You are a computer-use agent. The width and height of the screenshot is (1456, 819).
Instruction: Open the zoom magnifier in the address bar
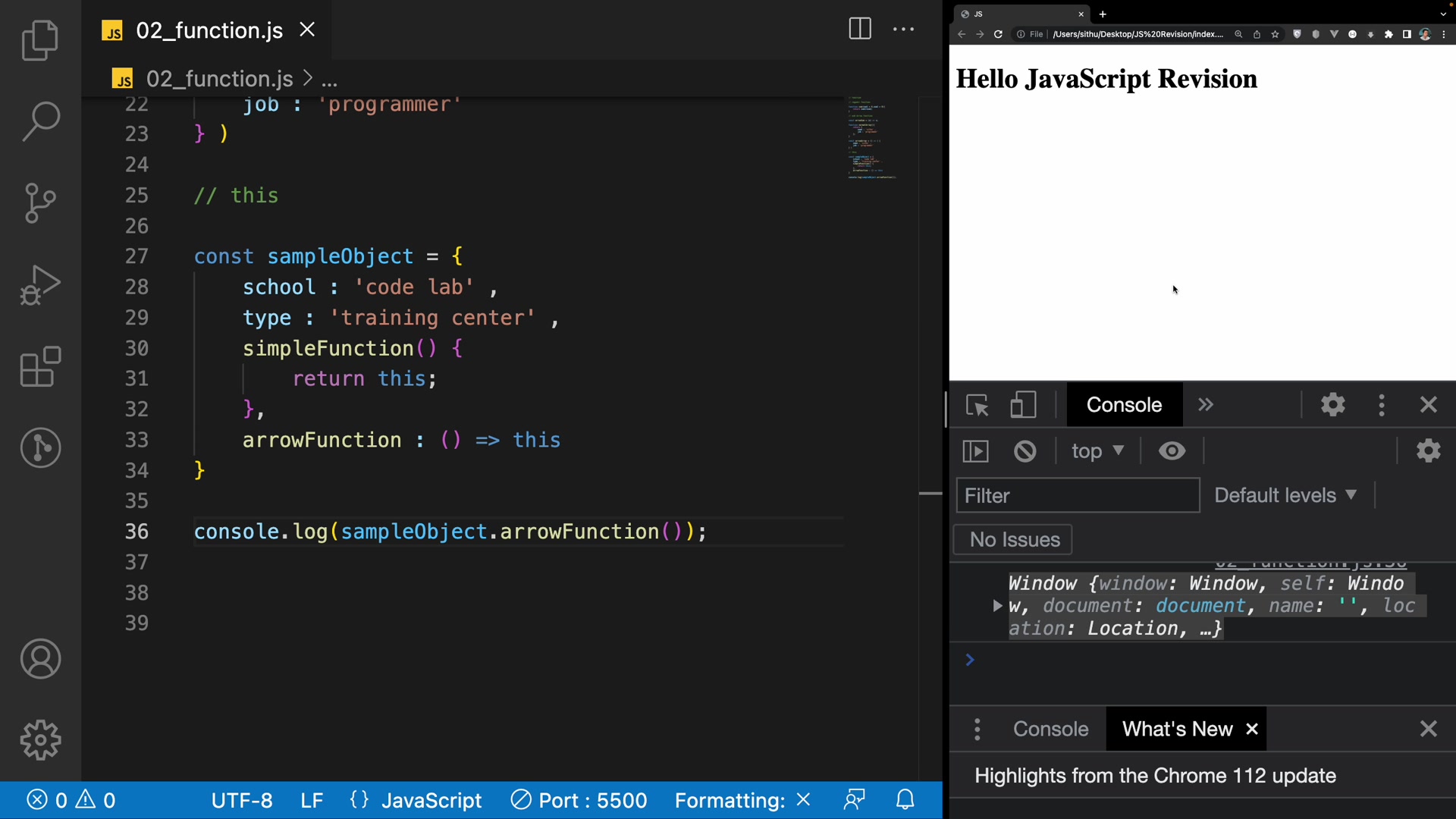point(1238,34)
